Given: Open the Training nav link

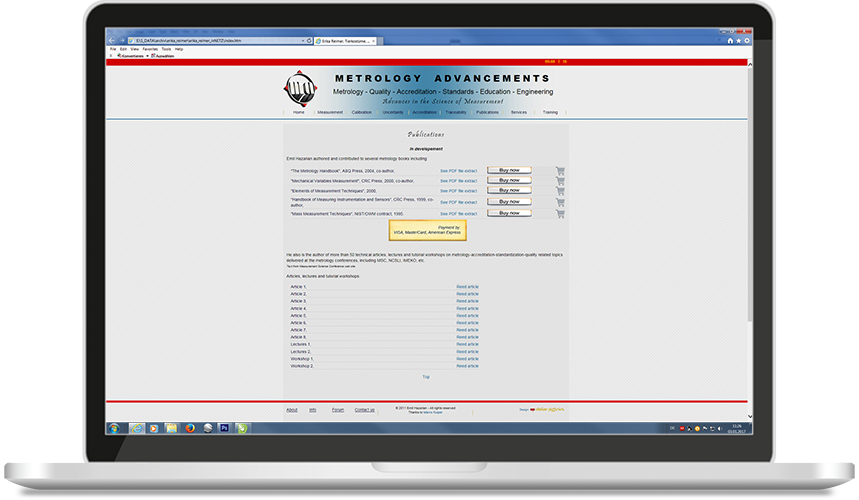Looking at the screenshot, I should pos(550,112).
